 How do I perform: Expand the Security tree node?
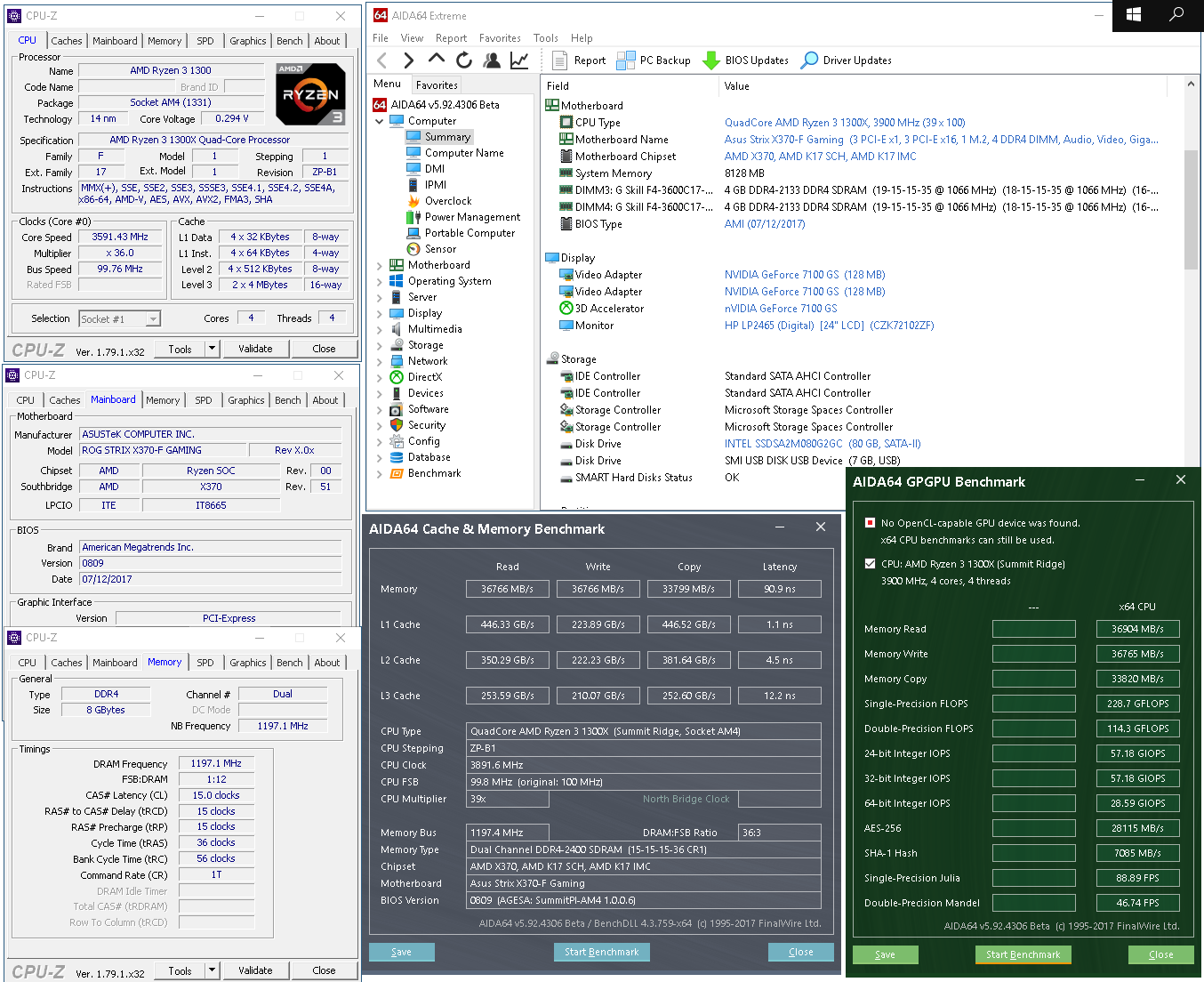click(x=380, y=425)
